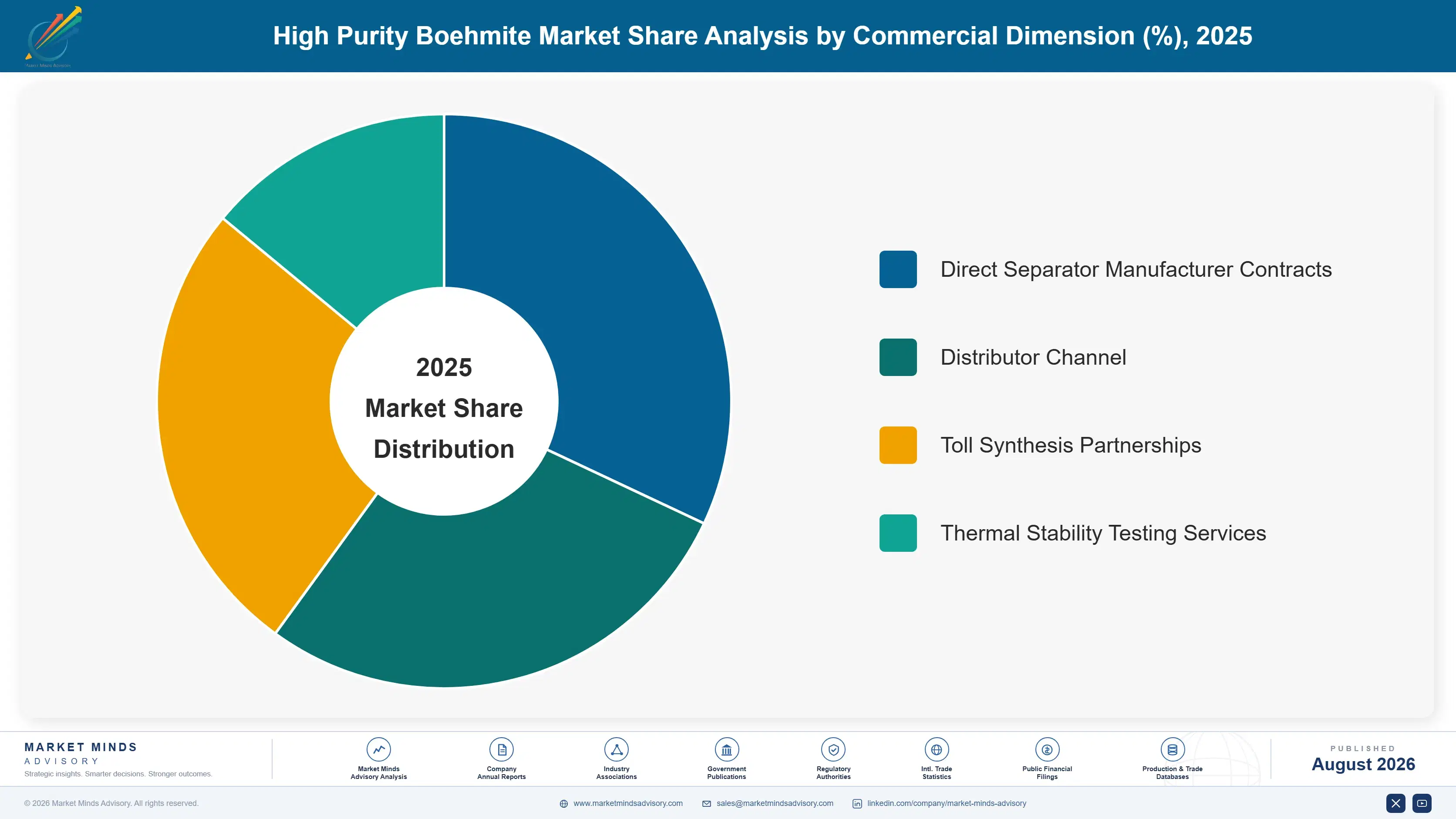Viewport: 1456px width, 819px height.
Task: Open the YouTube icon in the footer
Action: pos(1422,803)
